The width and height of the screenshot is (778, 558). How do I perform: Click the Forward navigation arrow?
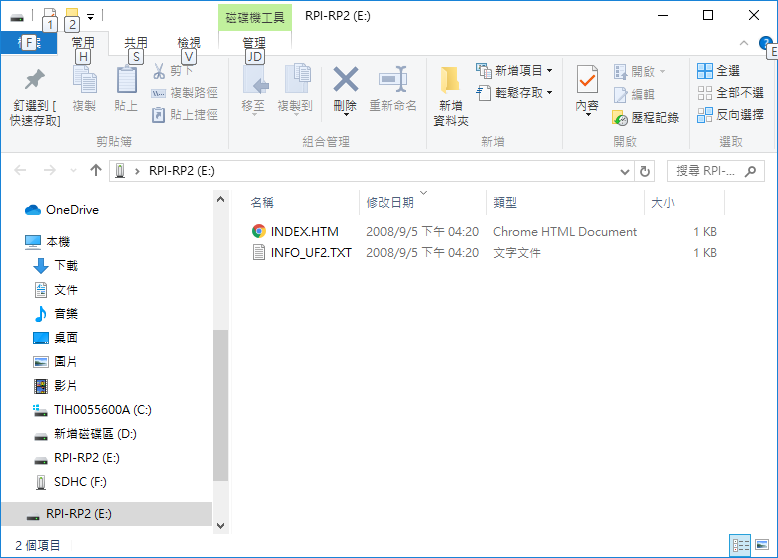coord(50,171)
